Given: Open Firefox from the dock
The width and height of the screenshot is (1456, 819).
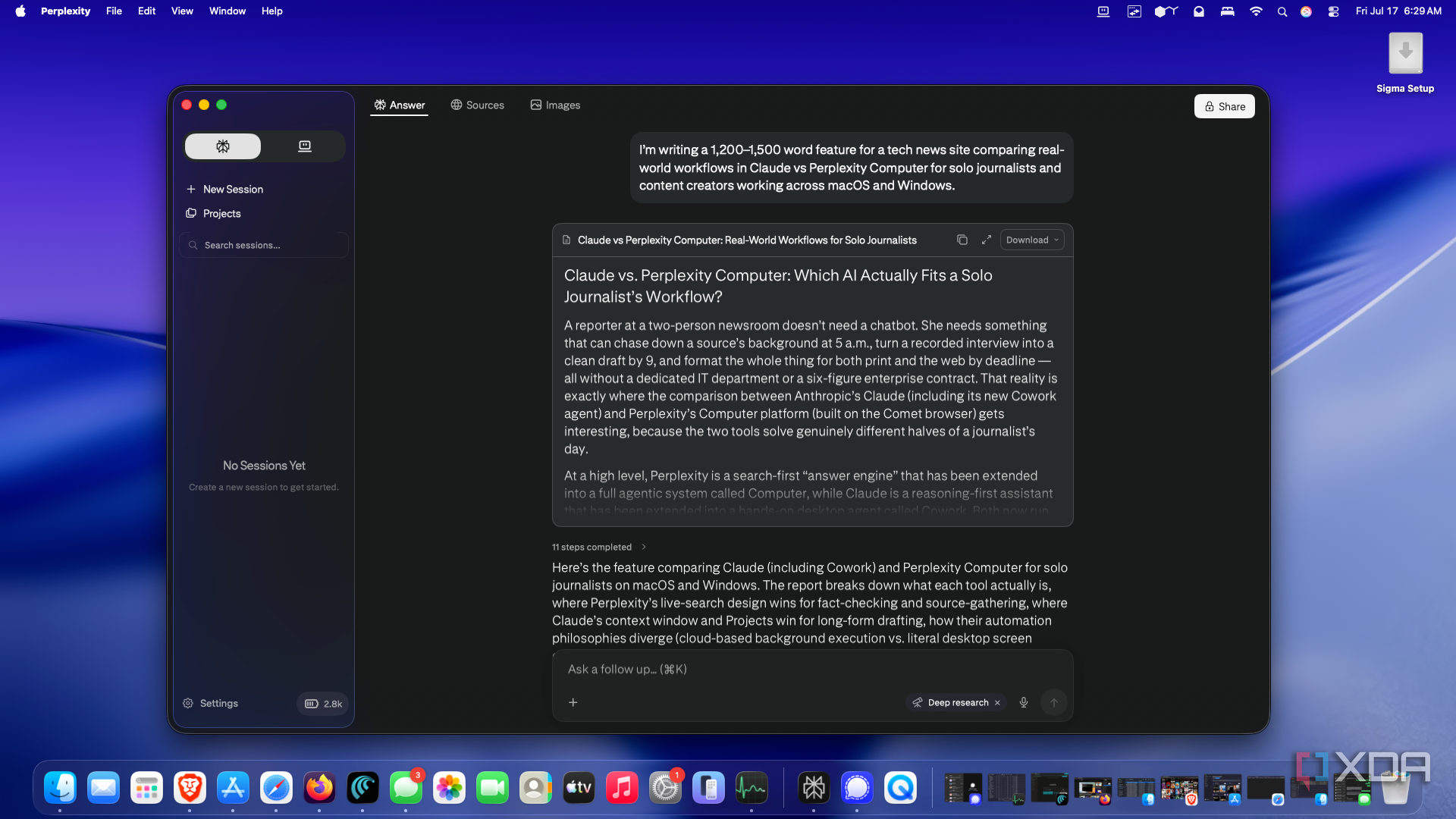Looking at the screenshot, I should (319, 788).
